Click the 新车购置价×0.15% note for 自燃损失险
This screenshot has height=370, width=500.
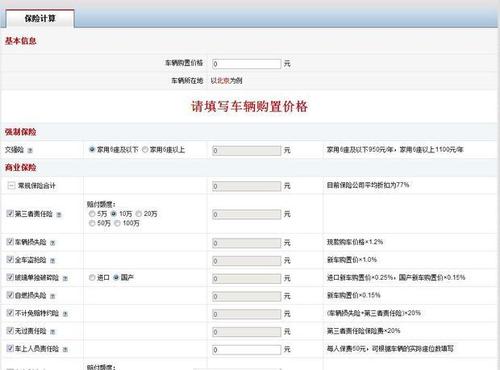pos(353,295)
